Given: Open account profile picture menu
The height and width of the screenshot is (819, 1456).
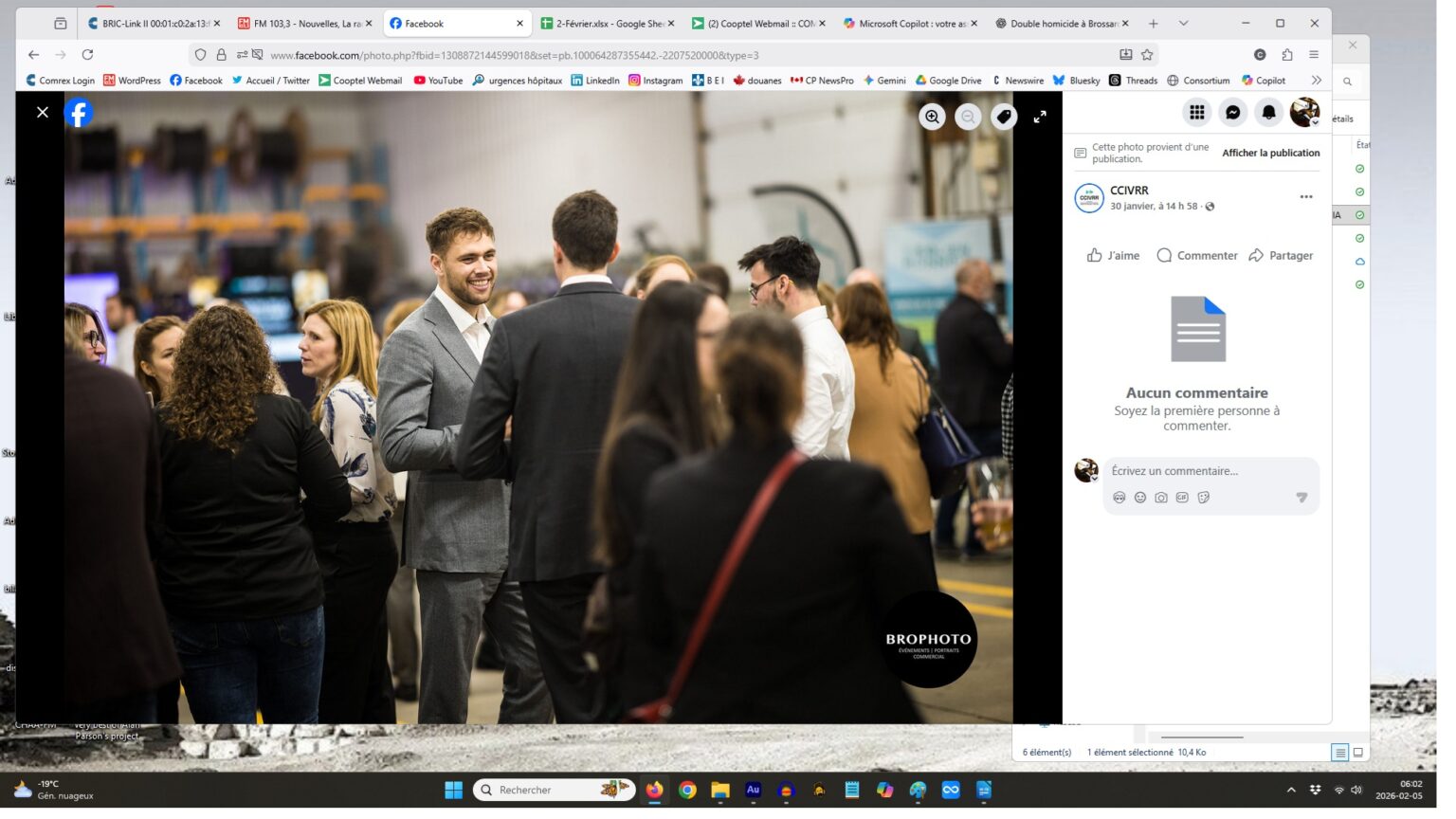Looking at the screenshot, I should [1304, 113].
